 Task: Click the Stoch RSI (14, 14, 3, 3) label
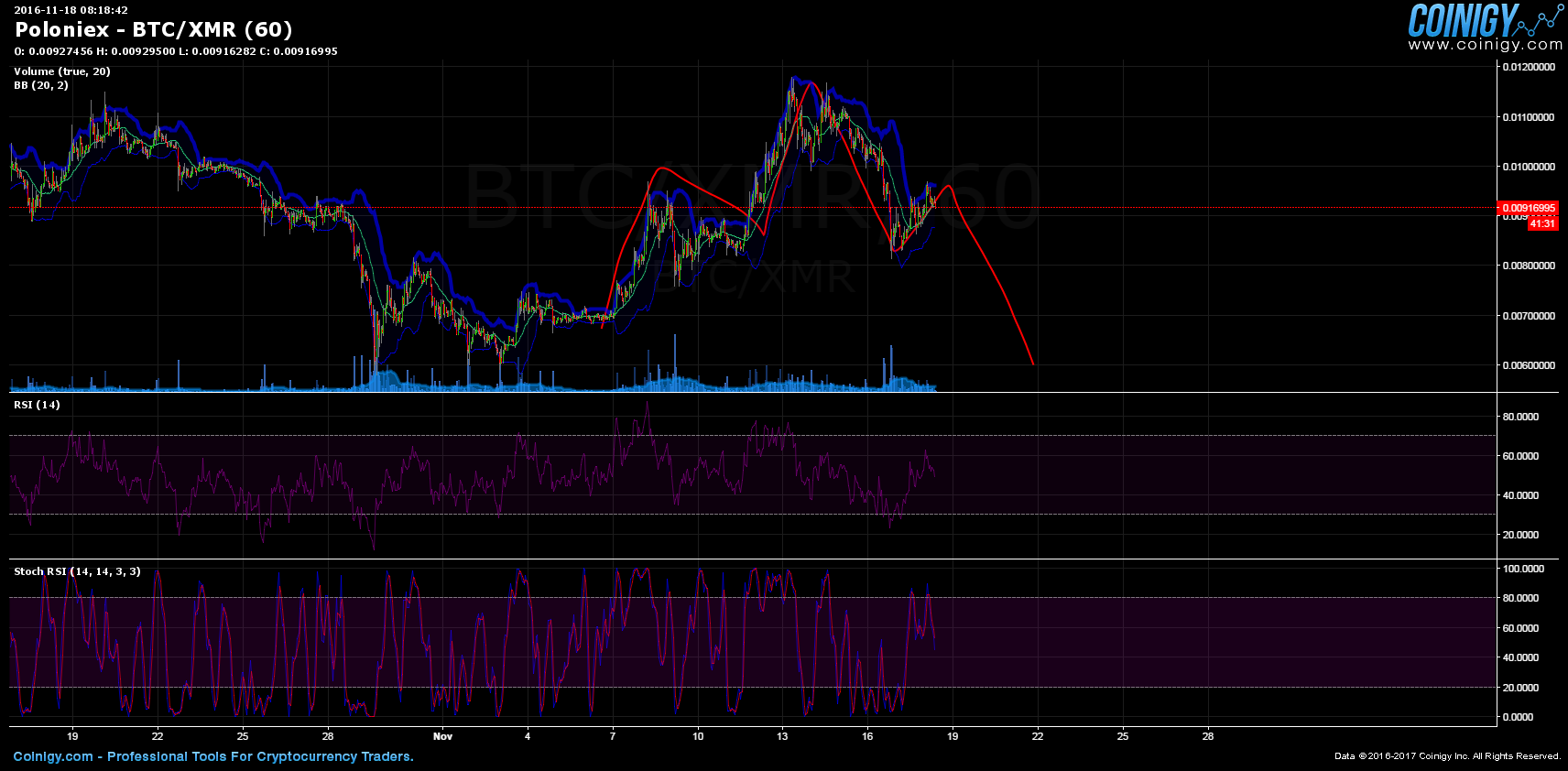[77, 571]
